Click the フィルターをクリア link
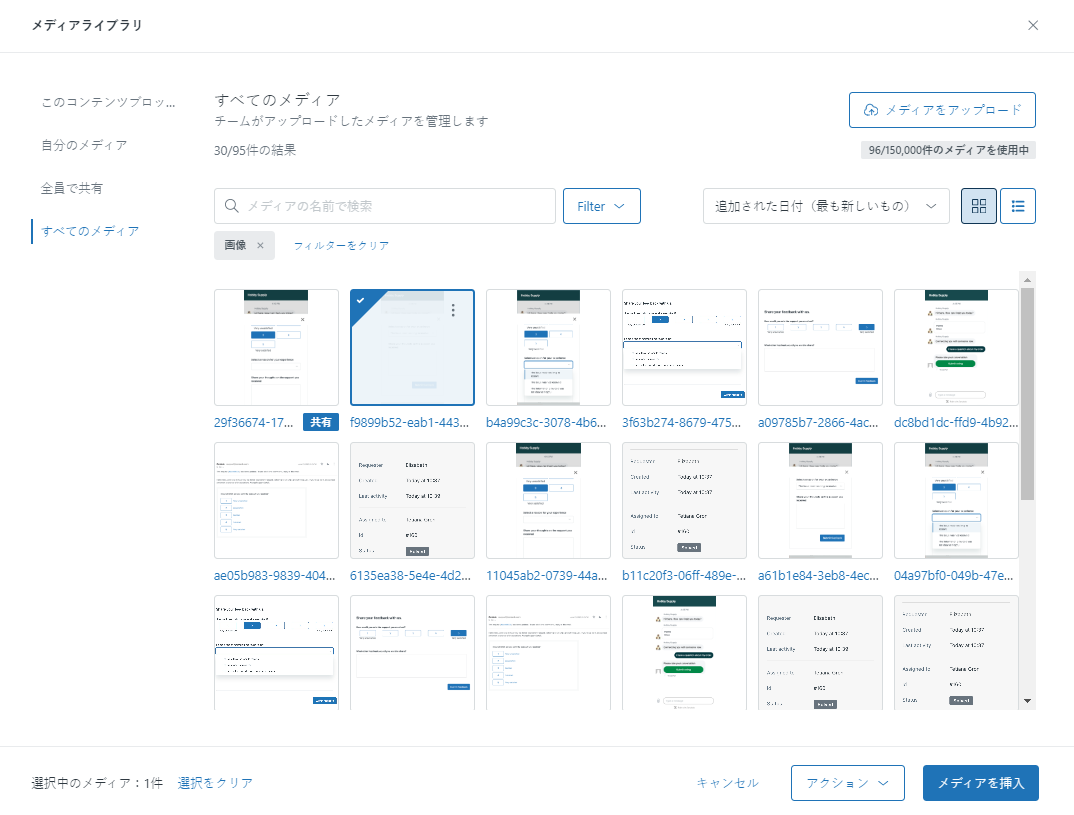 coord(341,244)
